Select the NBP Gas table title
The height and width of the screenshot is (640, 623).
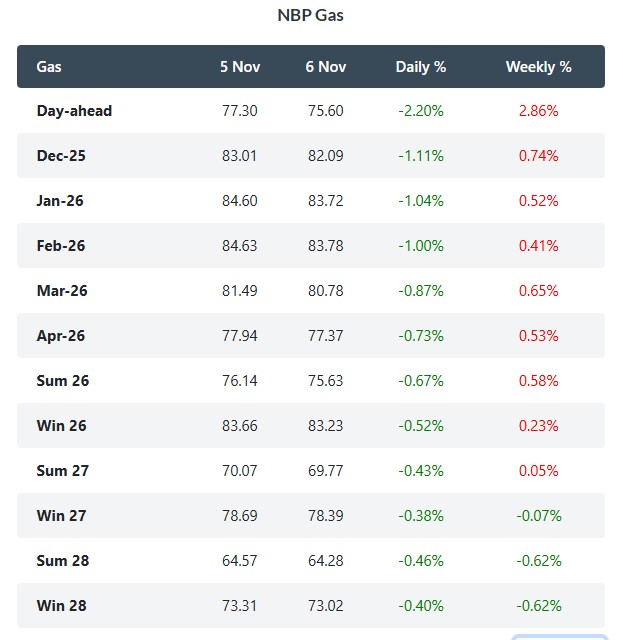311,16
